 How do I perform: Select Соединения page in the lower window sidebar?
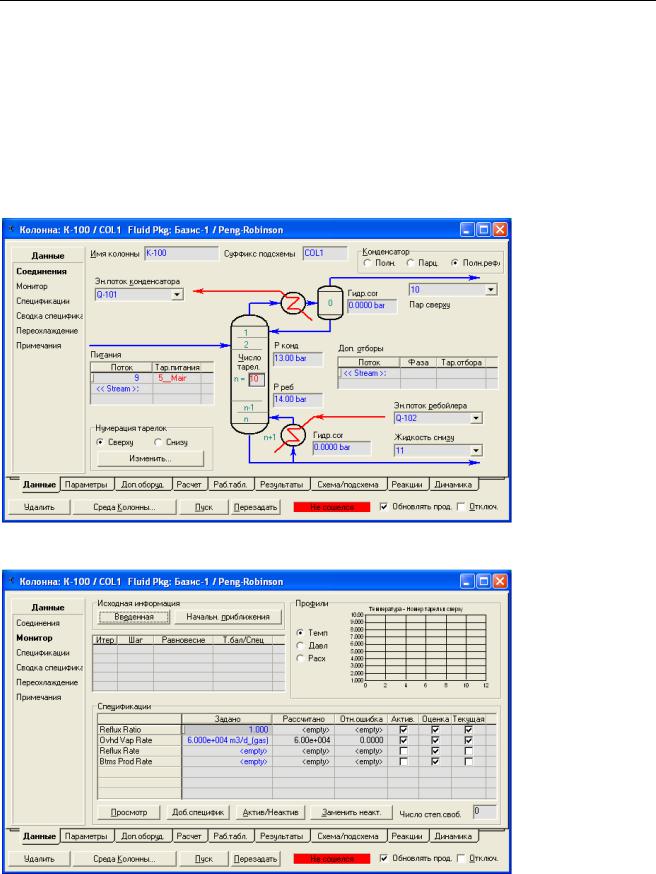[x=38, y=623]
